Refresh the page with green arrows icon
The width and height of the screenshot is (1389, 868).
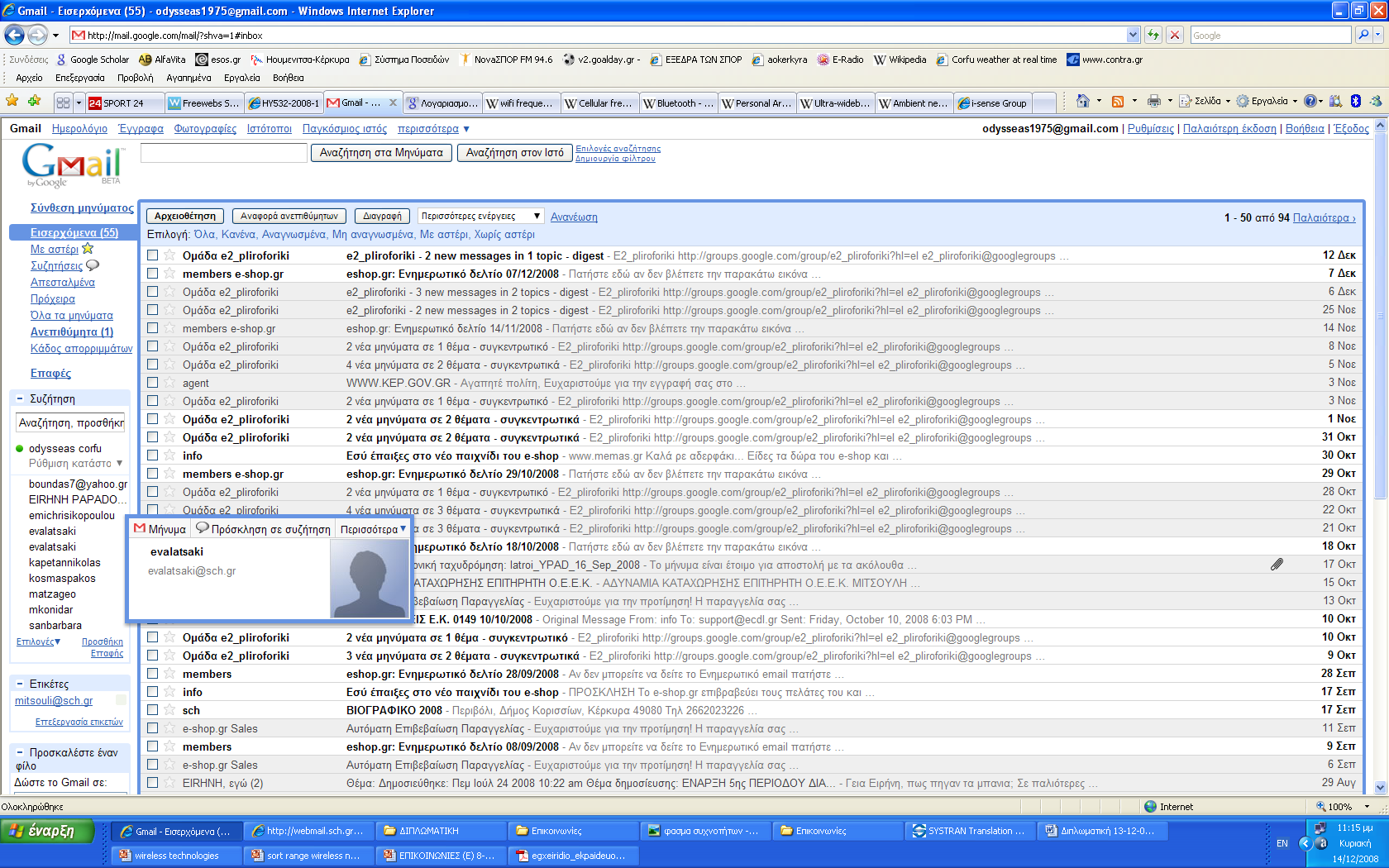tap(1153, 35)
